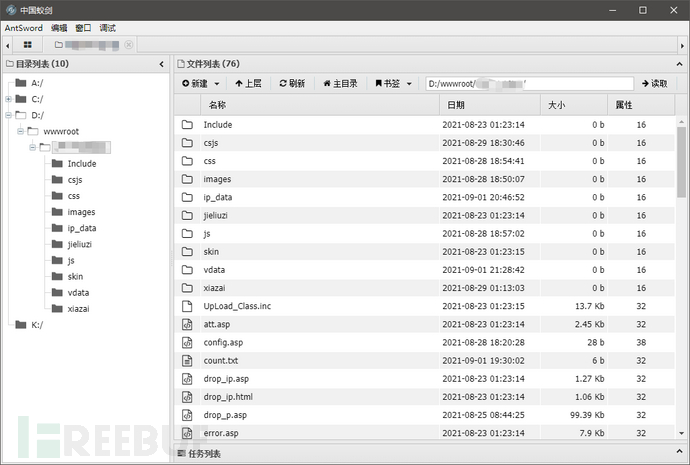690x465 pixels.
Task: Close the open shell tab
Action: pyautogui.click(x=128, y=45)
